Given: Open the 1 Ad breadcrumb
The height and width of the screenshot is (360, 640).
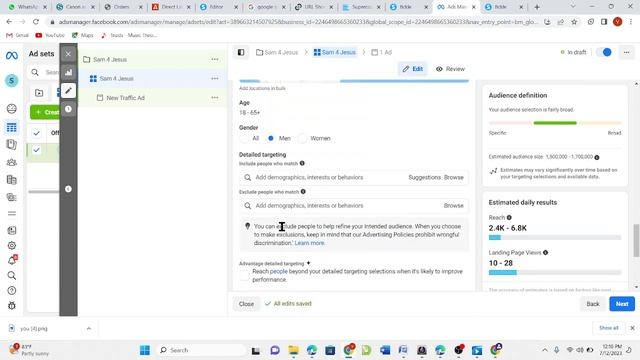Looking at the screenshot, I should click(x=381, y=52).
